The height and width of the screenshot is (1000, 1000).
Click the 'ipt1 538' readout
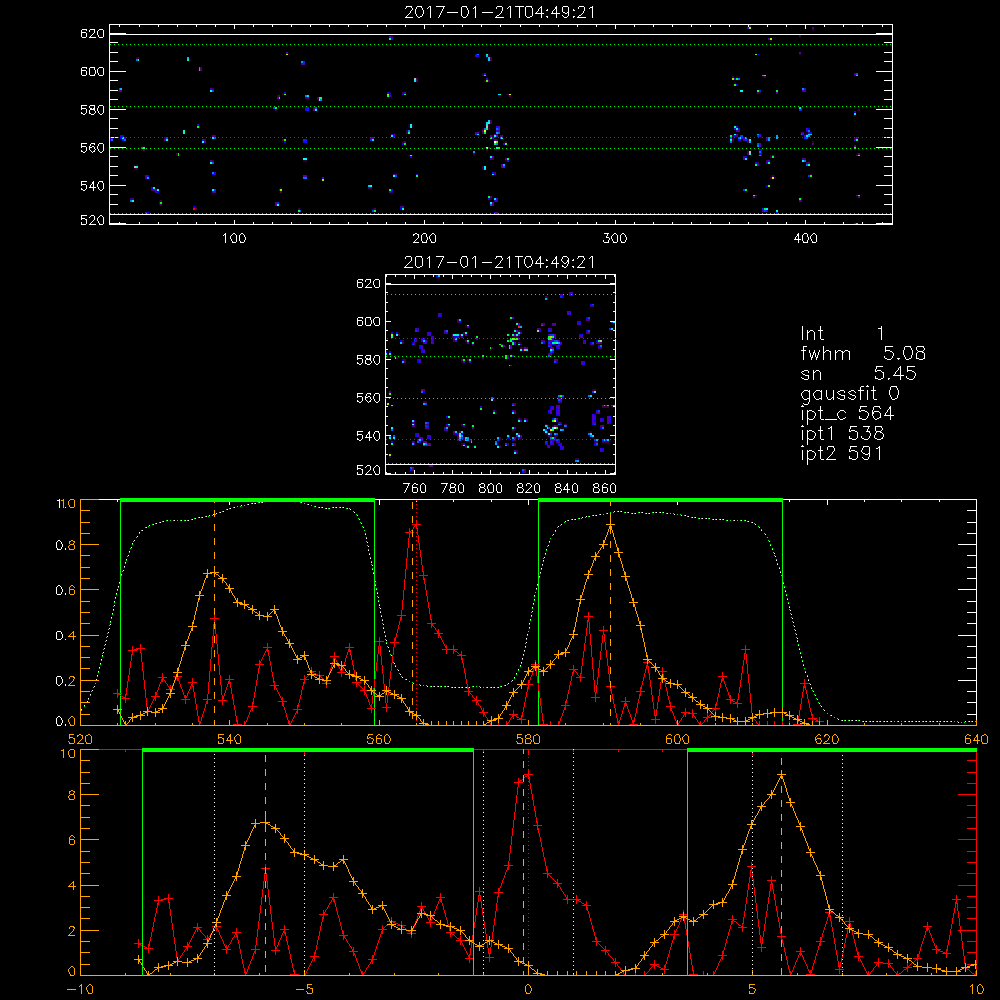click(x=842, y=434)
